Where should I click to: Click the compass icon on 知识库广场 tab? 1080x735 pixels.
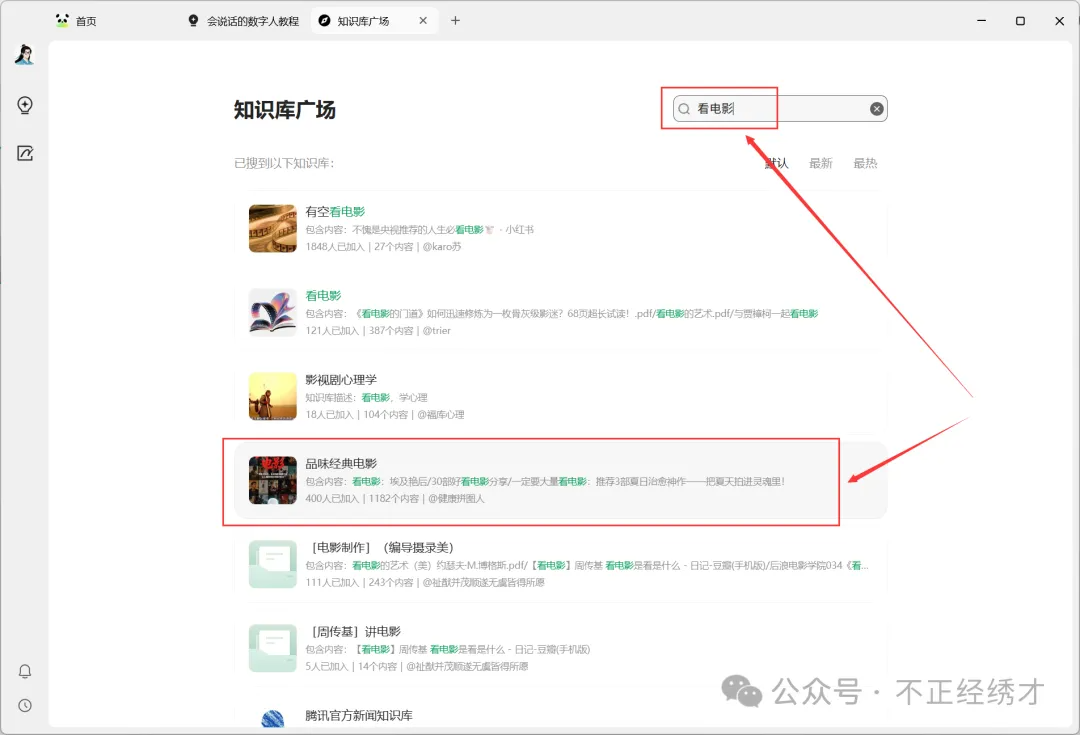[x=324, y=21]
